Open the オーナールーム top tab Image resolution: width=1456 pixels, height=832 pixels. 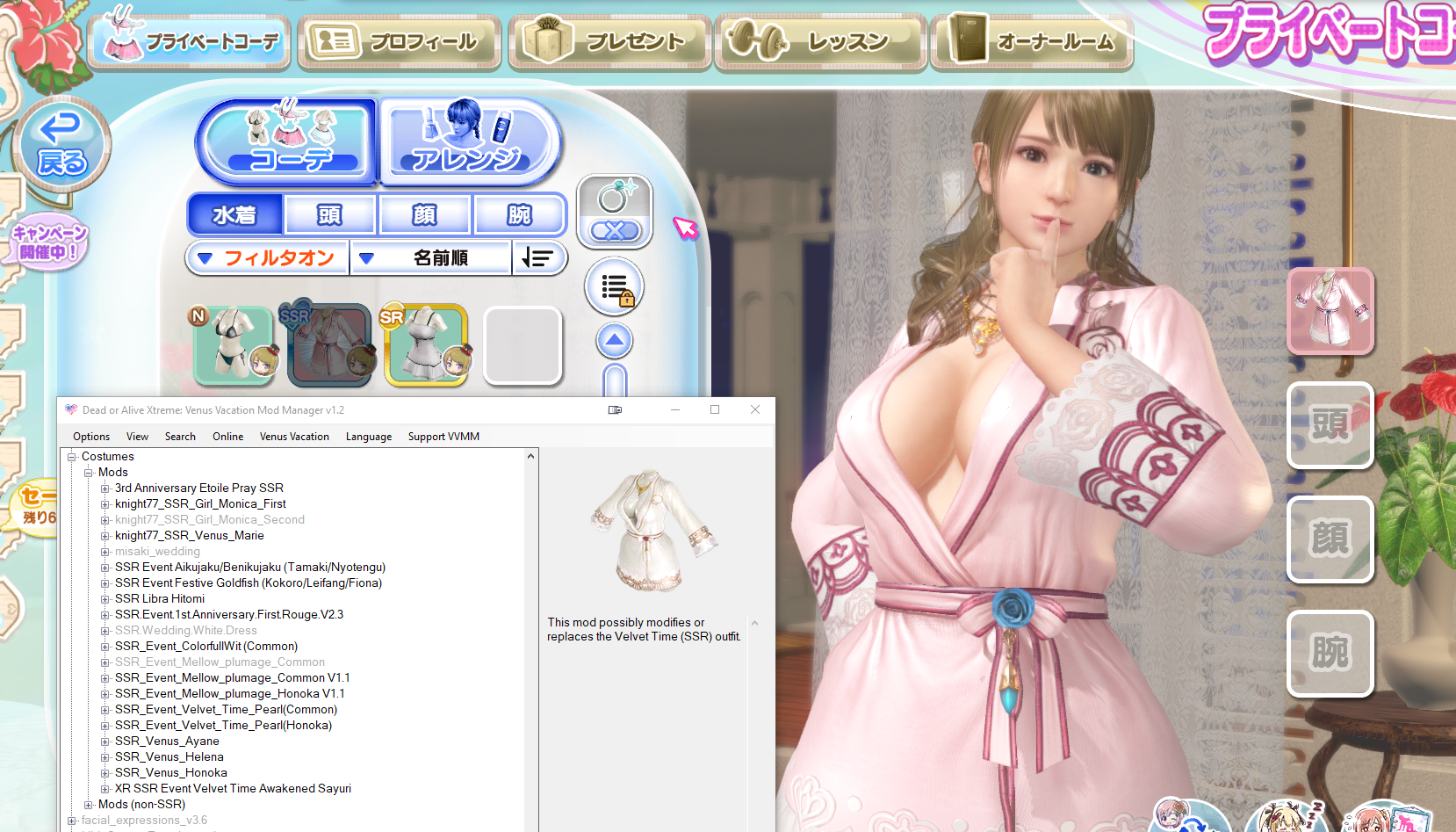[1033, 41]
